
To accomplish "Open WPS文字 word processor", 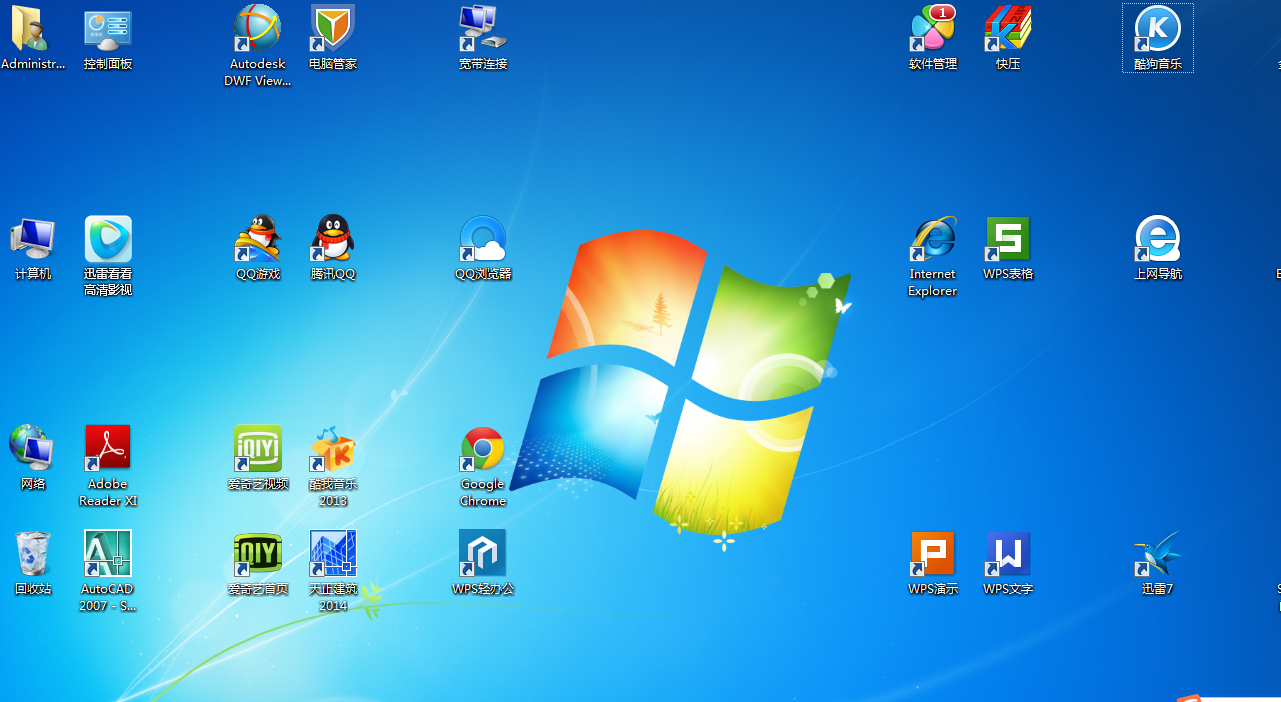I will click(1008, 553).
